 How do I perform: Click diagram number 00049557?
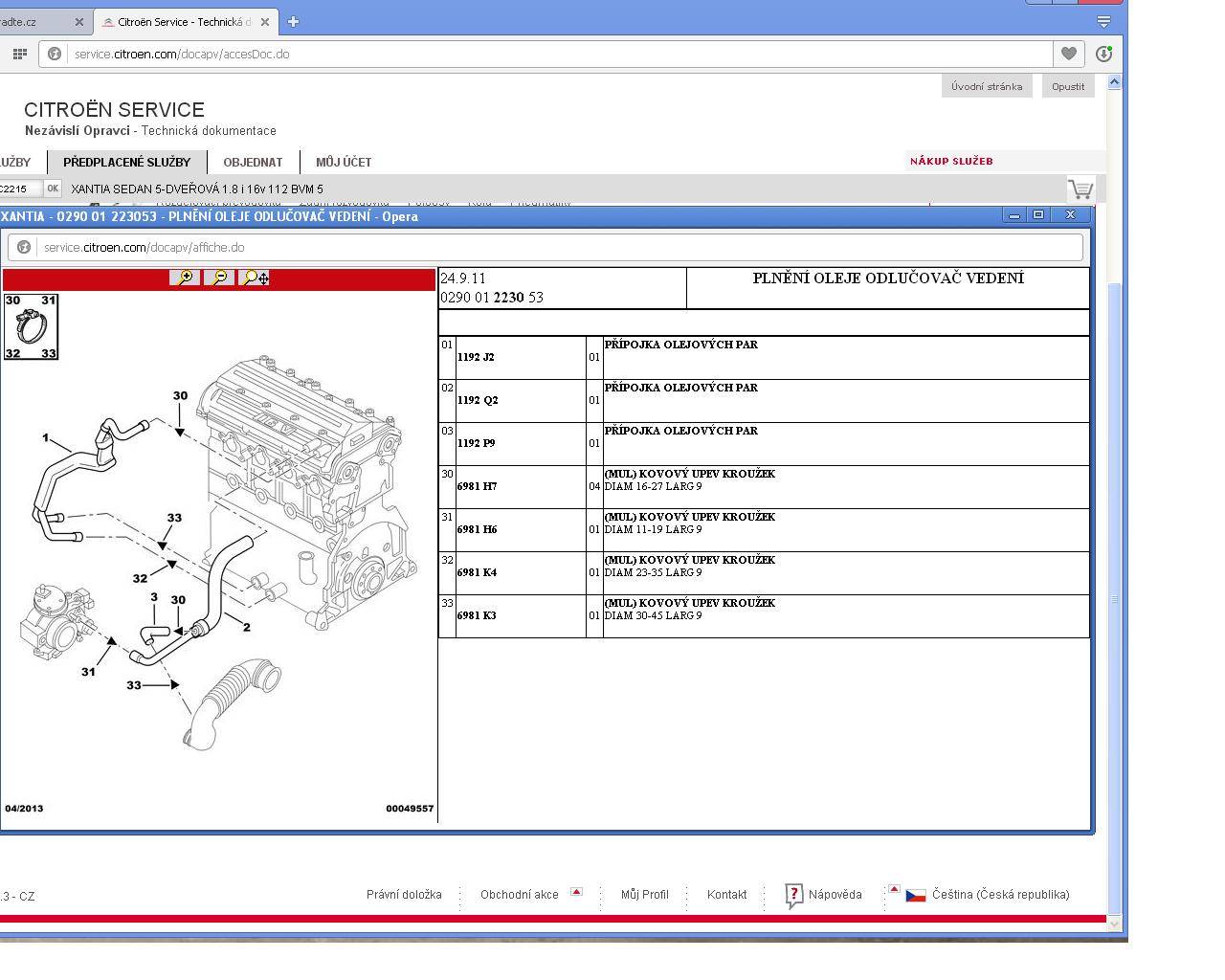coord(410,809)
